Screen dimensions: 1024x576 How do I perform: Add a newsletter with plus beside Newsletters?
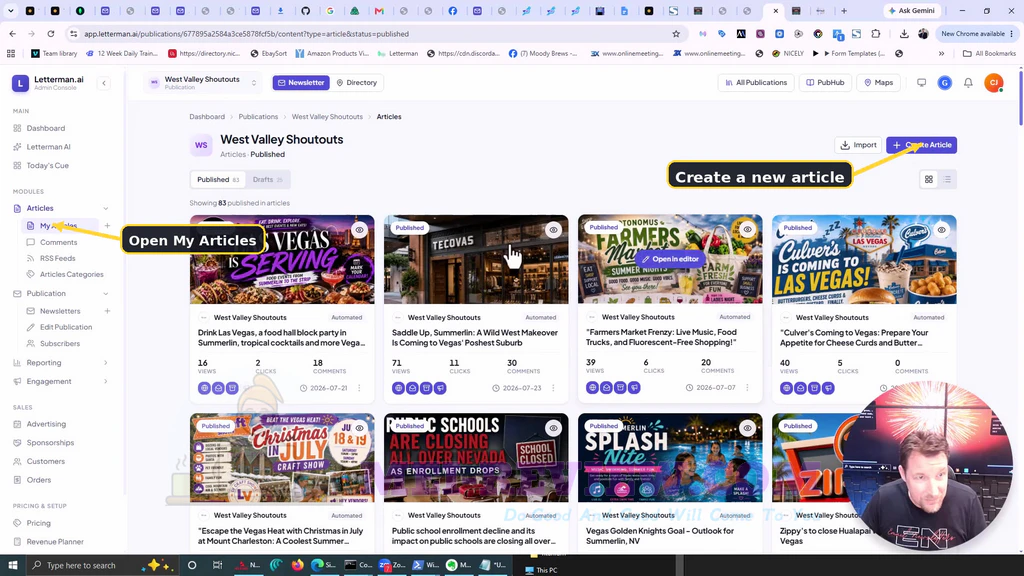coord(107,311)
